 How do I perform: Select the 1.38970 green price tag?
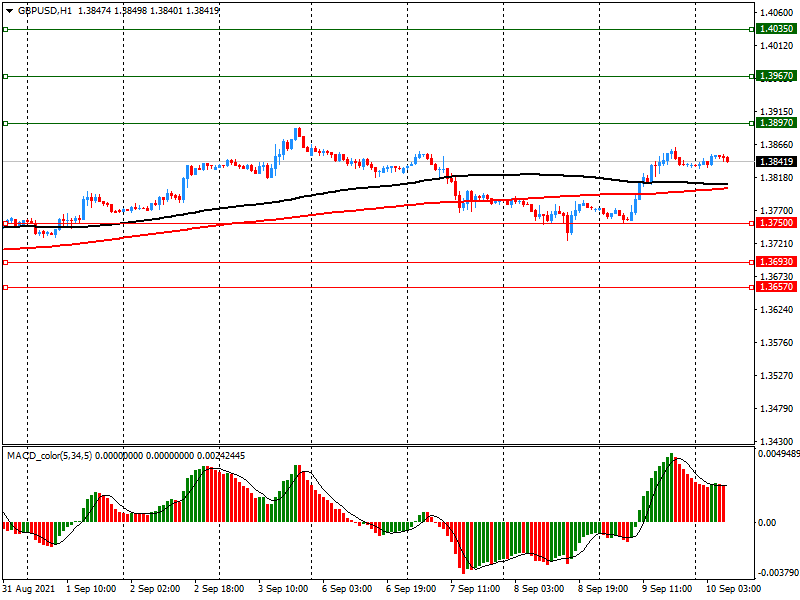pos(776,123)
